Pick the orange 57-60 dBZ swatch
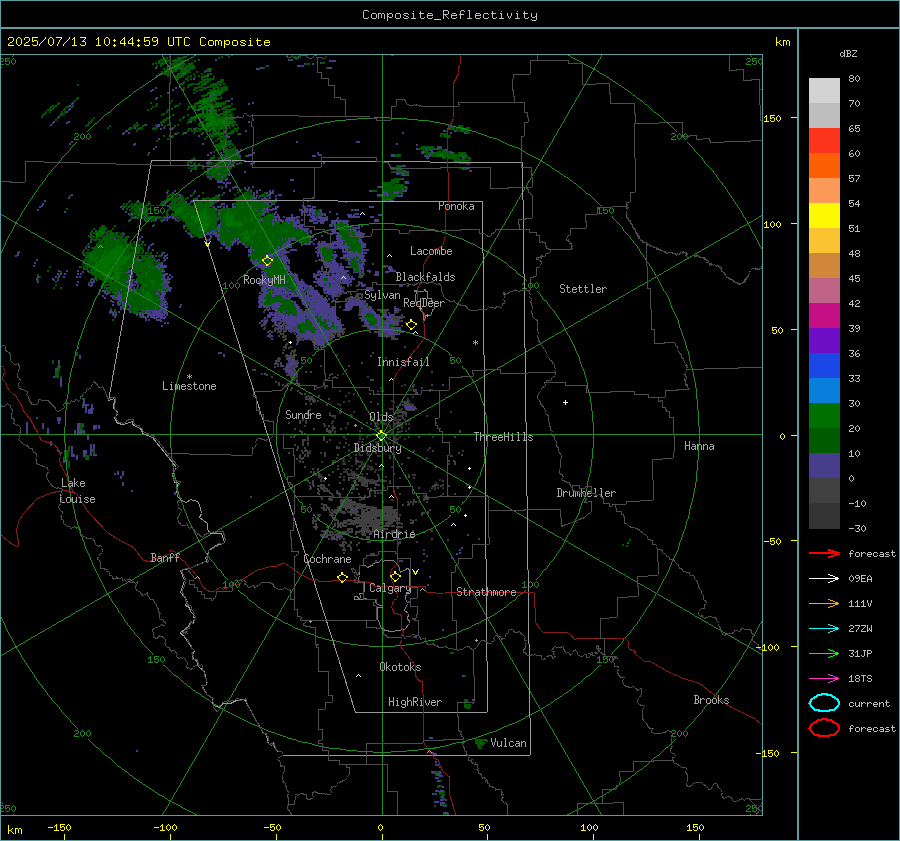This screenshot has height=841, width=900. click(824, 166)
